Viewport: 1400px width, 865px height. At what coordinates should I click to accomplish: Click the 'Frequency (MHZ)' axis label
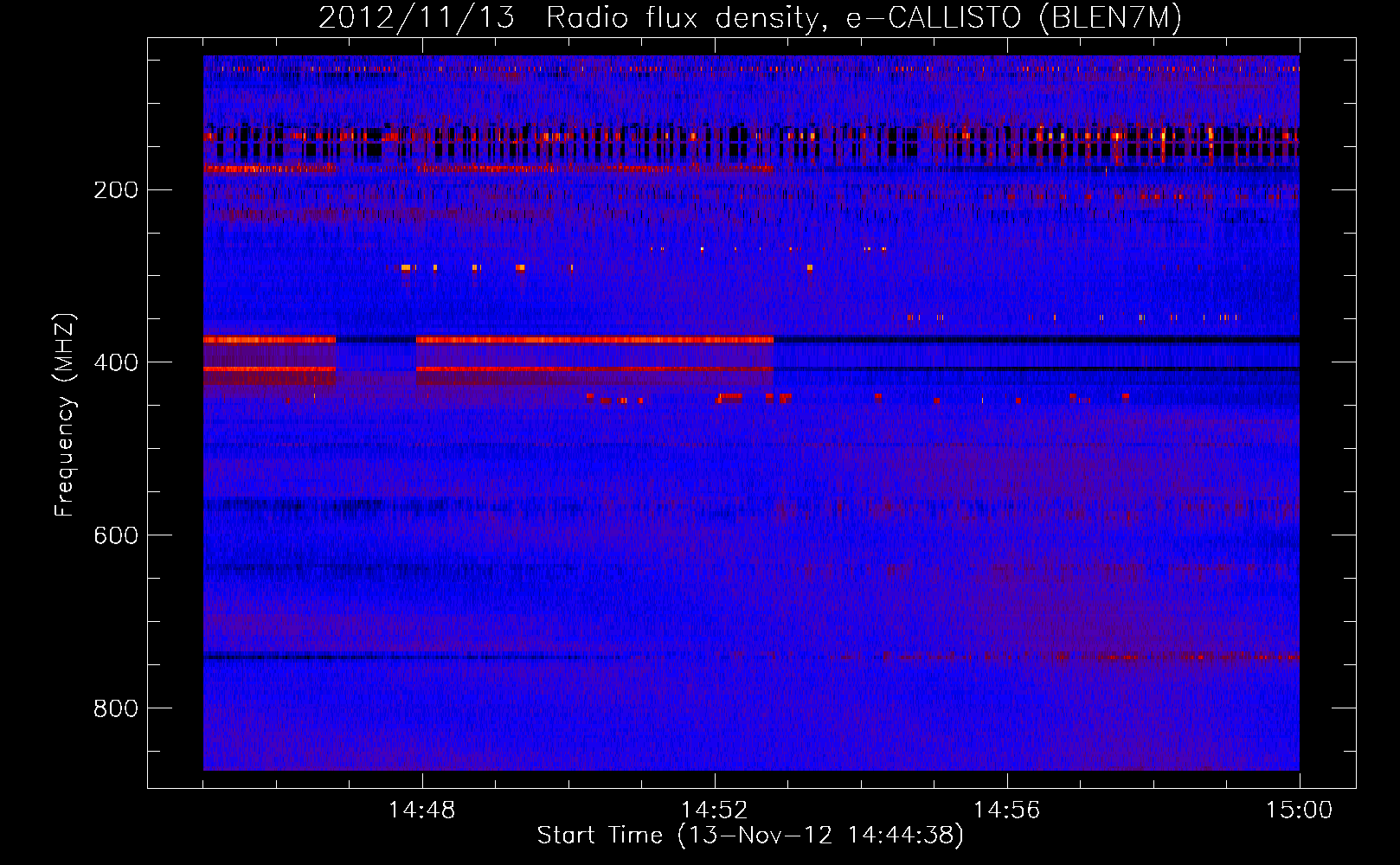[65, 415]
